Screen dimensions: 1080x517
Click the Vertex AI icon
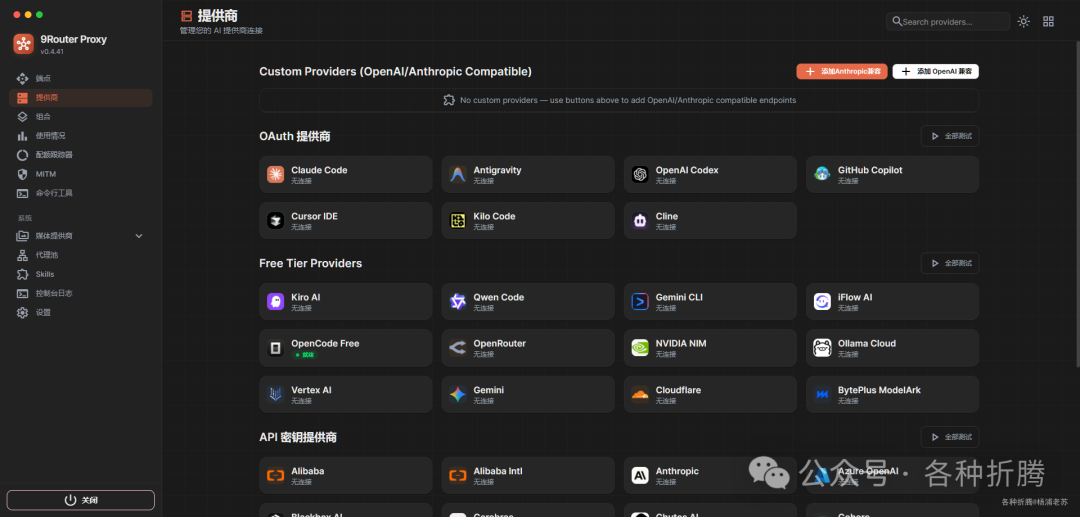[x=276, y=394]
